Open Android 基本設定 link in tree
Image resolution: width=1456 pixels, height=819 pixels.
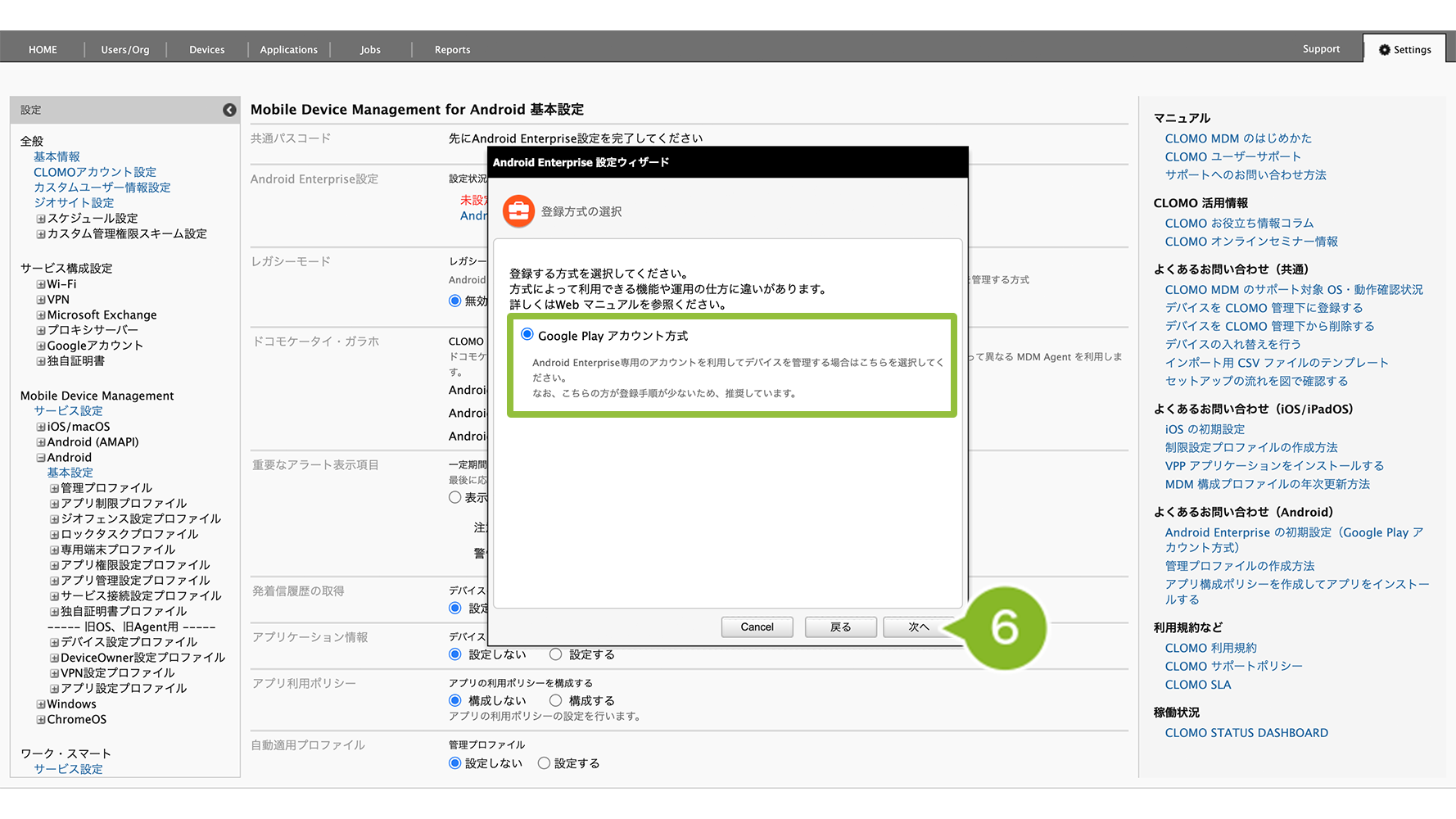tap(70, 473)
